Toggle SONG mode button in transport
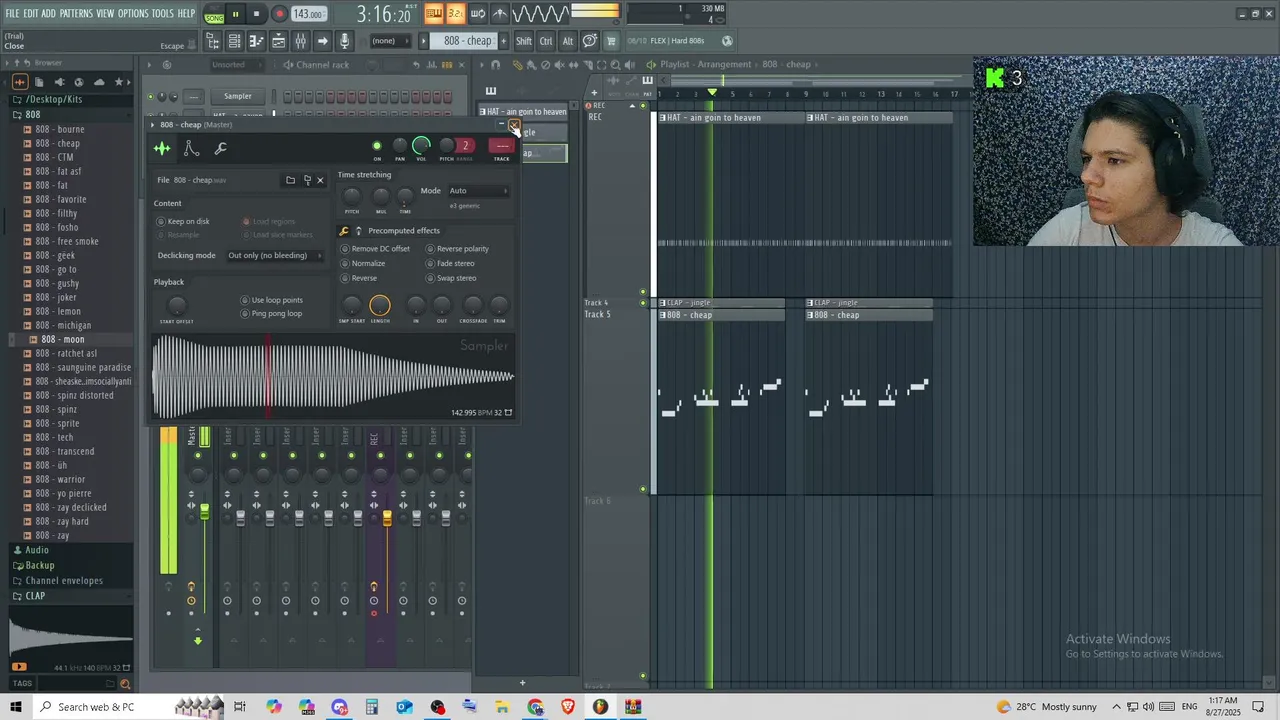Screen dimensions: 1280x720 click(x=214, y=14)
